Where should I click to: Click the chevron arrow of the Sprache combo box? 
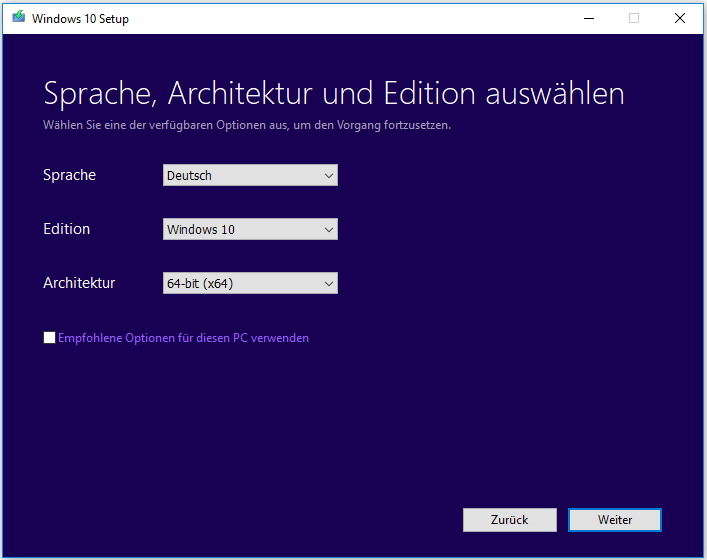pos(328,176)
